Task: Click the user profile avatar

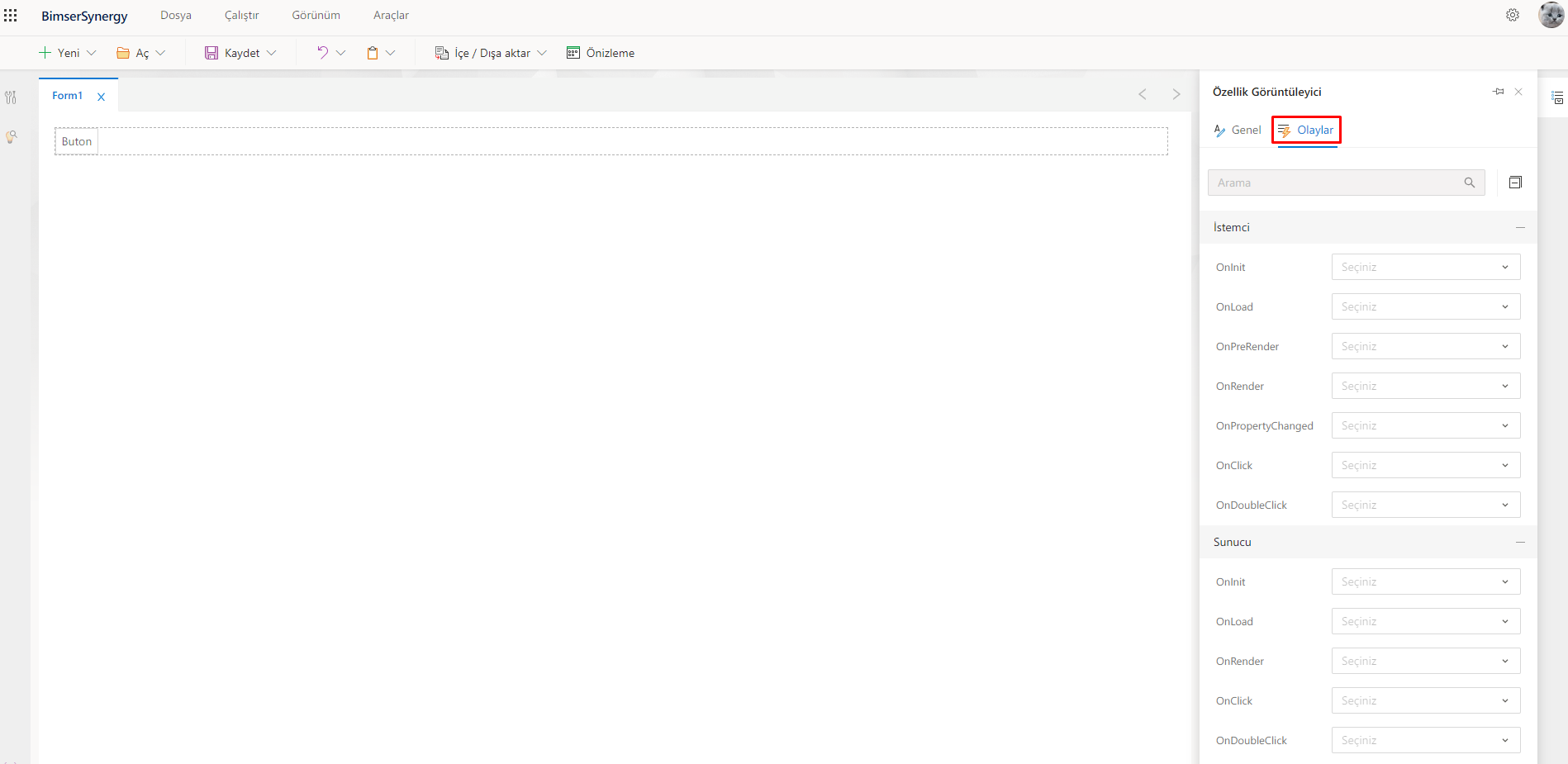Action: [x=1551, y=15]
